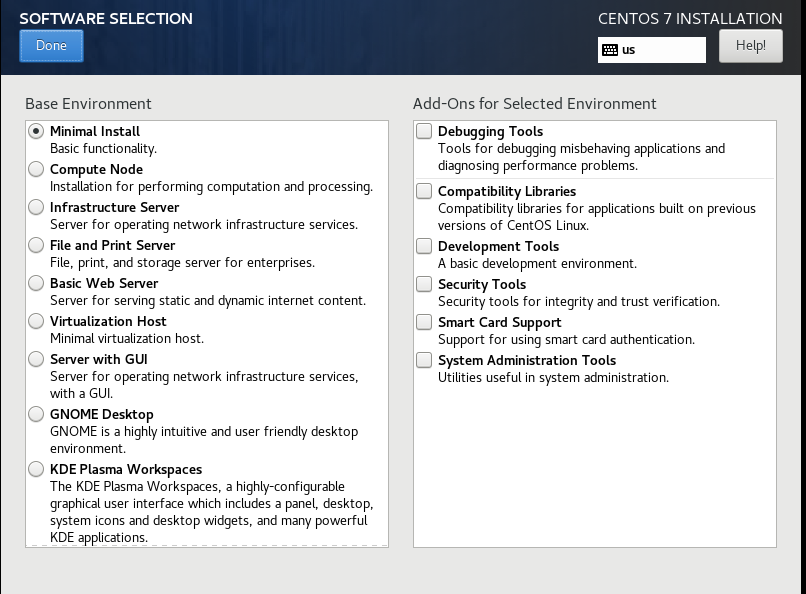Image resolution: width=806 pixels, height=594 pixels.
Task: Click the keyboard layout icon
Action: pos(610,49)
